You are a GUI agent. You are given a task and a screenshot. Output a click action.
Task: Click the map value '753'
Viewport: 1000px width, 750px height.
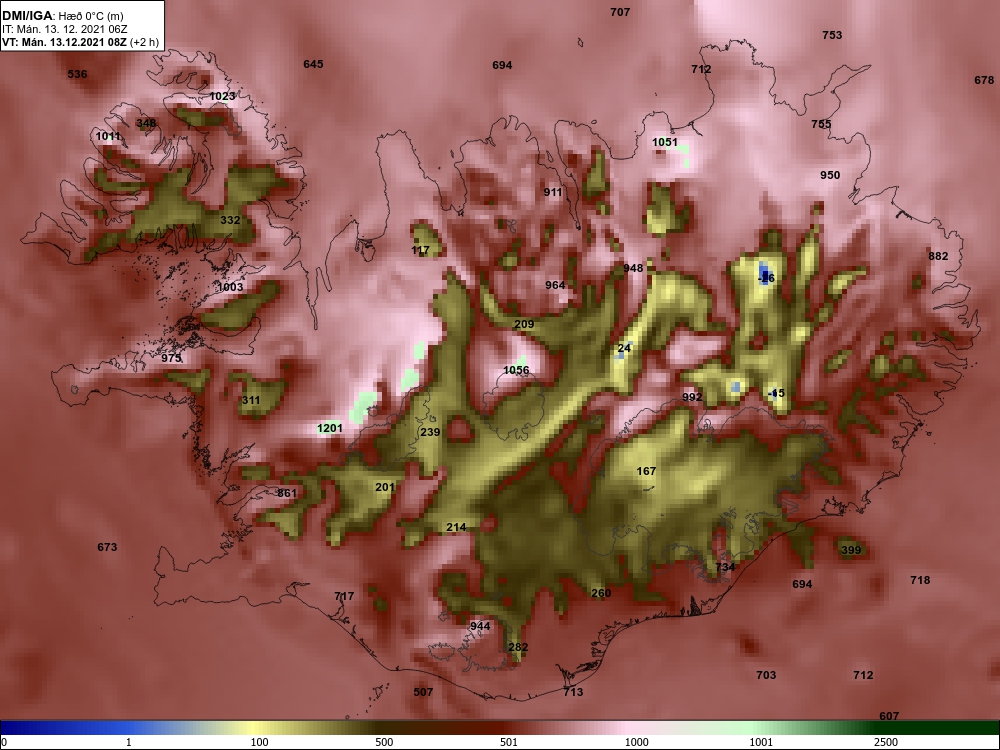tap(832, 35)
